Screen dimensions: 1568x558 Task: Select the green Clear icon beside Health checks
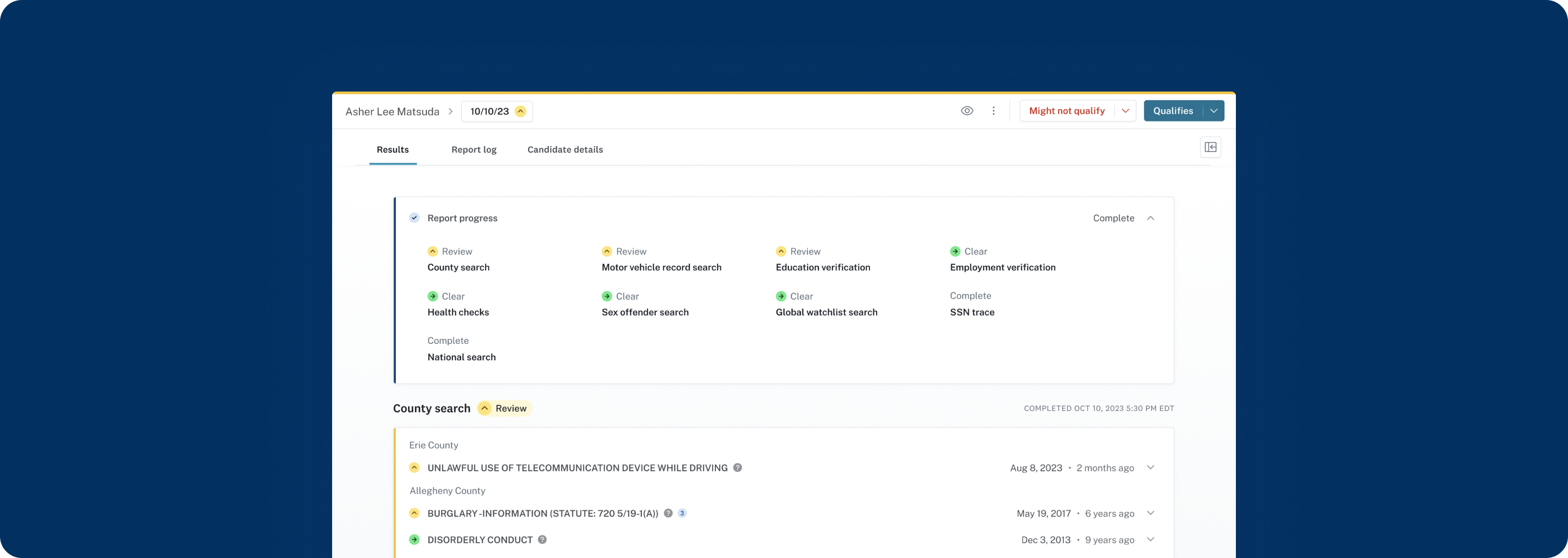432,296
